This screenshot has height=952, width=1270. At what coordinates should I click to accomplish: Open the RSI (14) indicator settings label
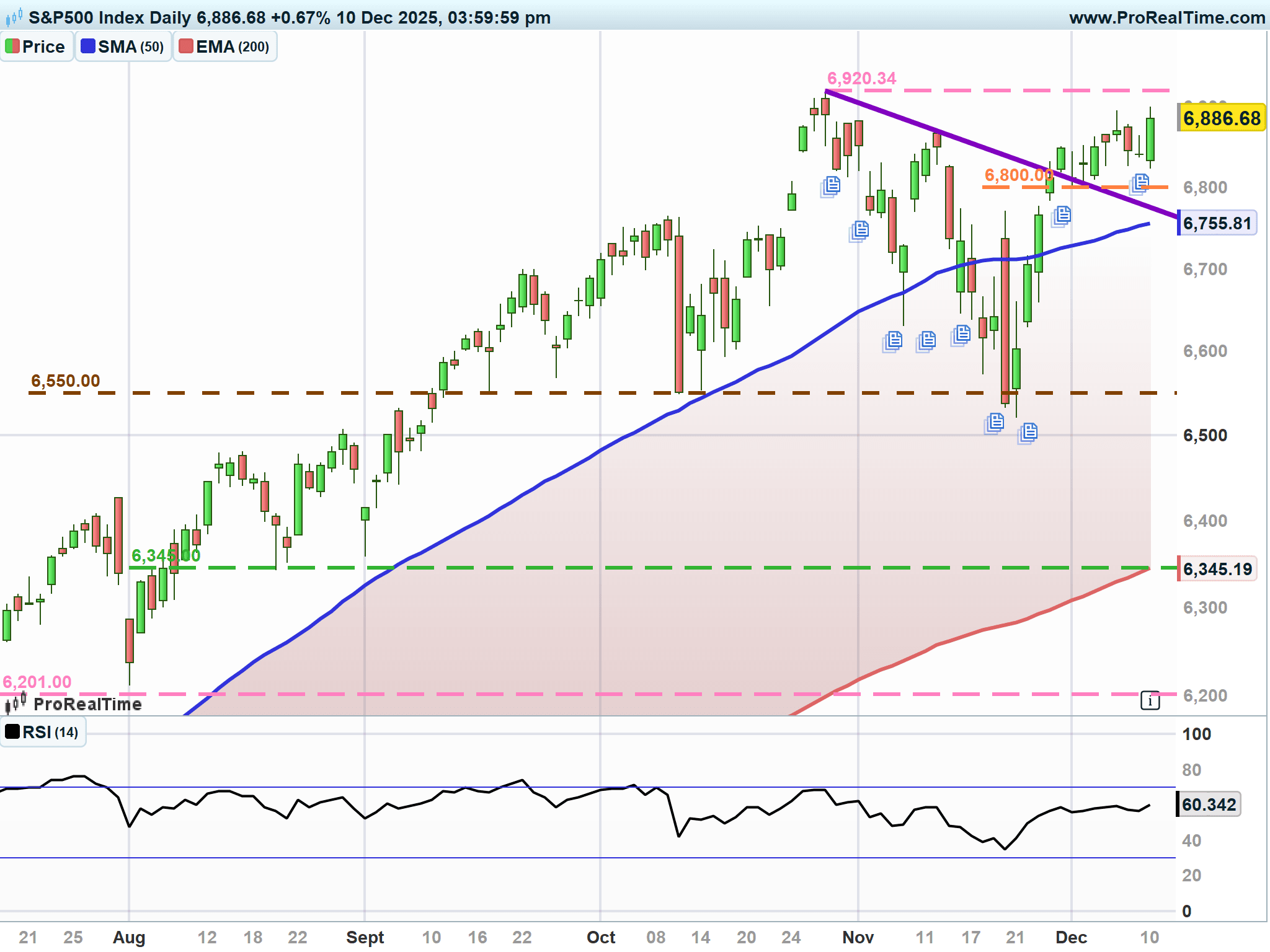[x=42, y=733]
